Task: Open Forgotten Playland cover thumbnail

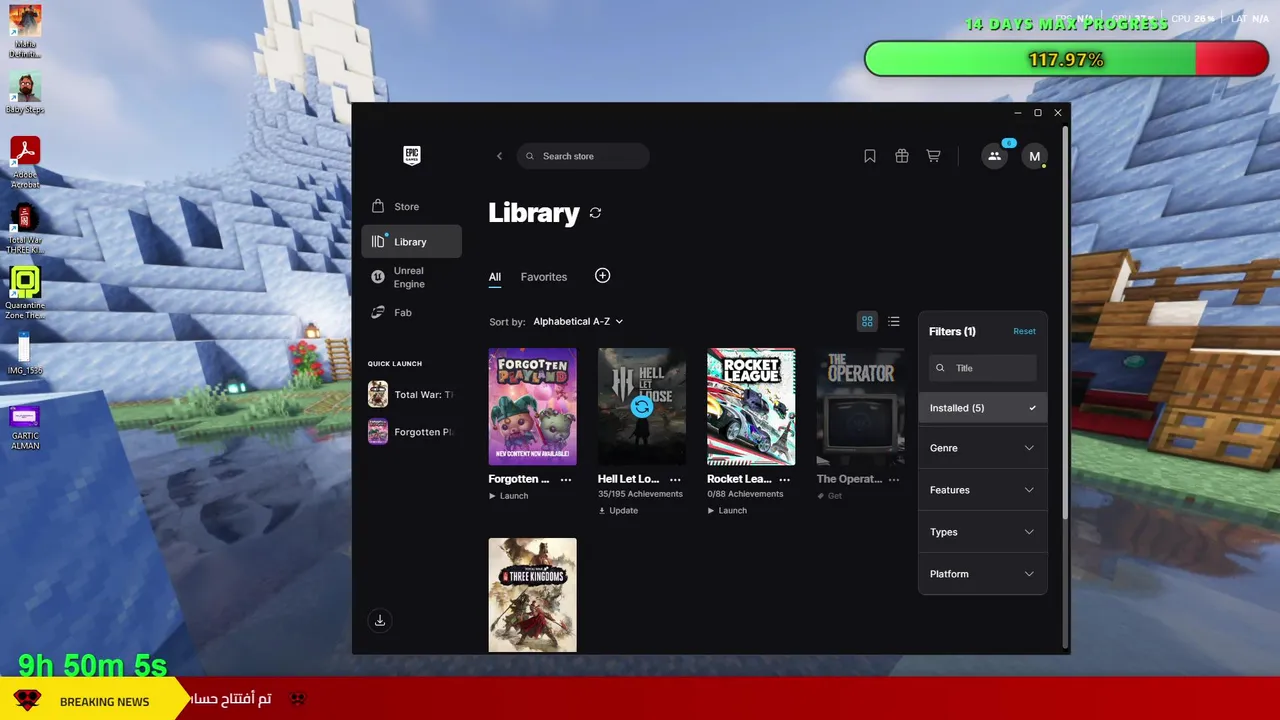Action: (x=532, y=407)
